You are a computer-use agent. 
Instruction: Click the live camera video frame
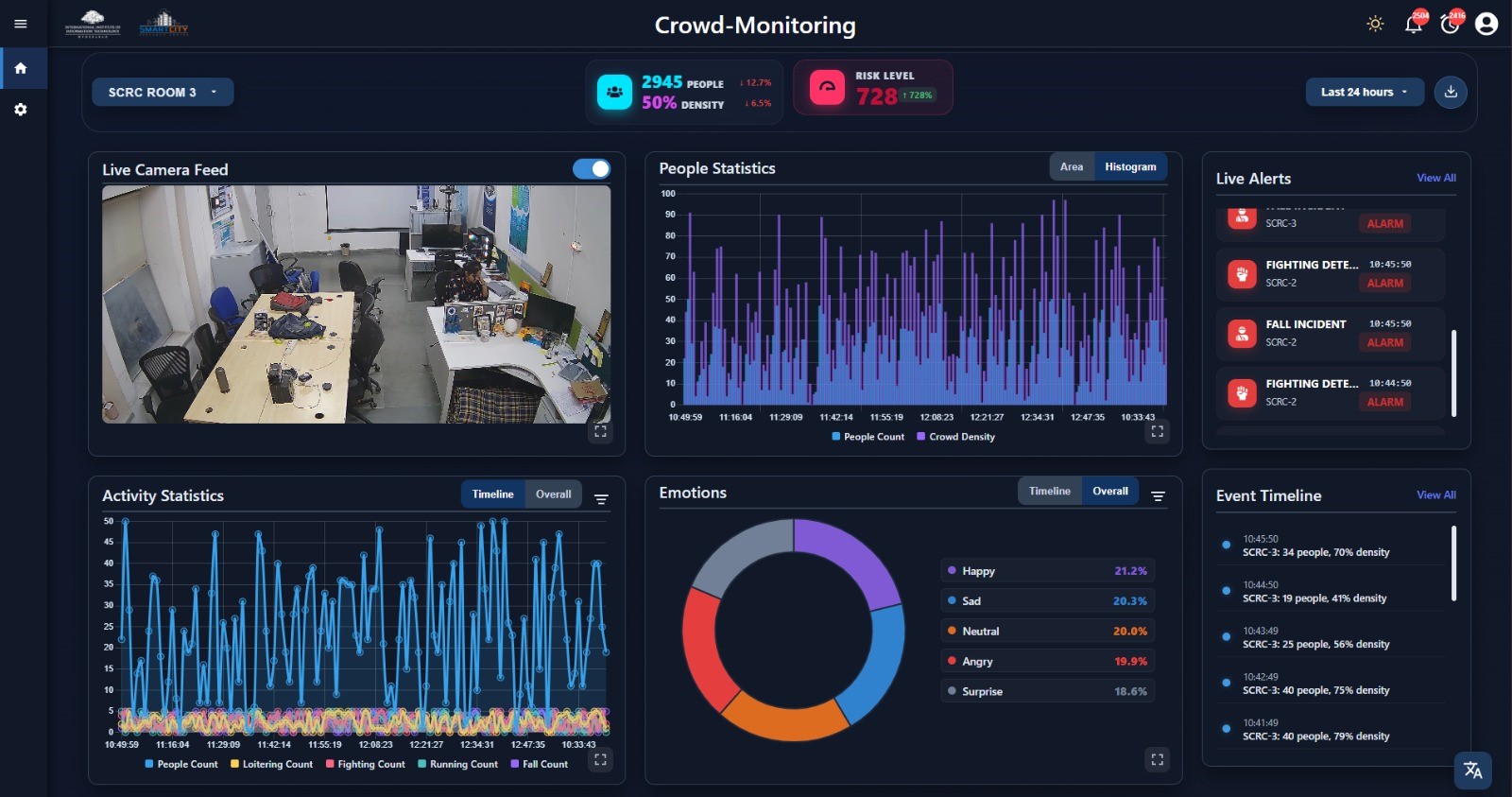(x=356, y=303)
